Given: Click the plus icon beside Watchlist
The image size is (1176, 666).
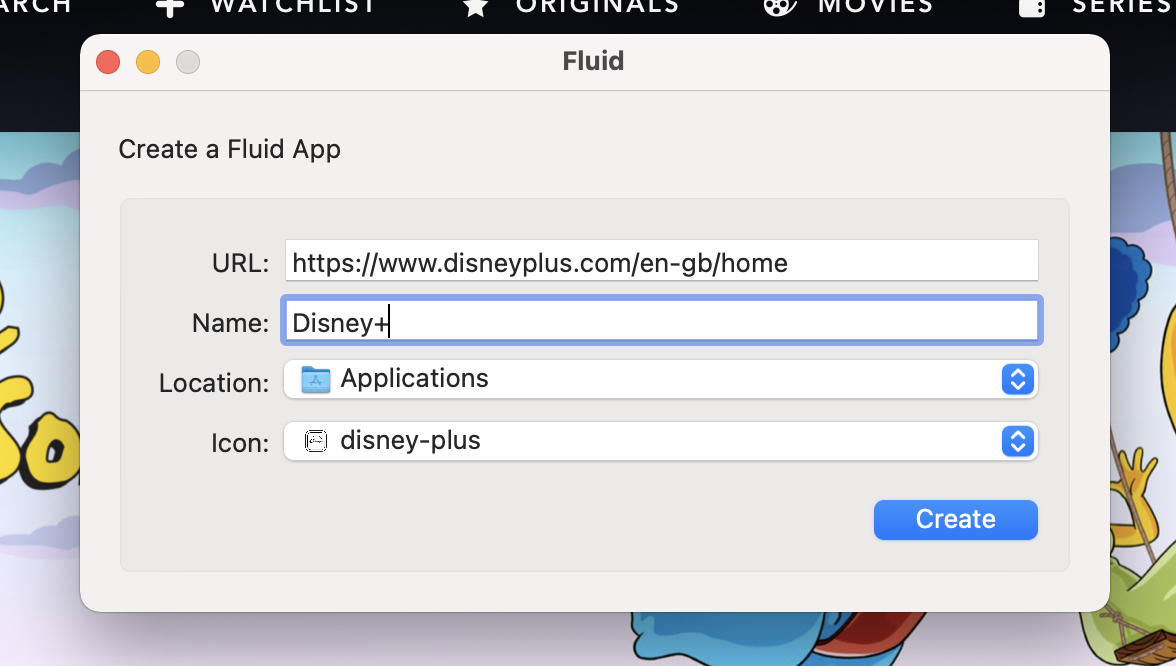Looking at the screenshot, I should tap(171, 6).
